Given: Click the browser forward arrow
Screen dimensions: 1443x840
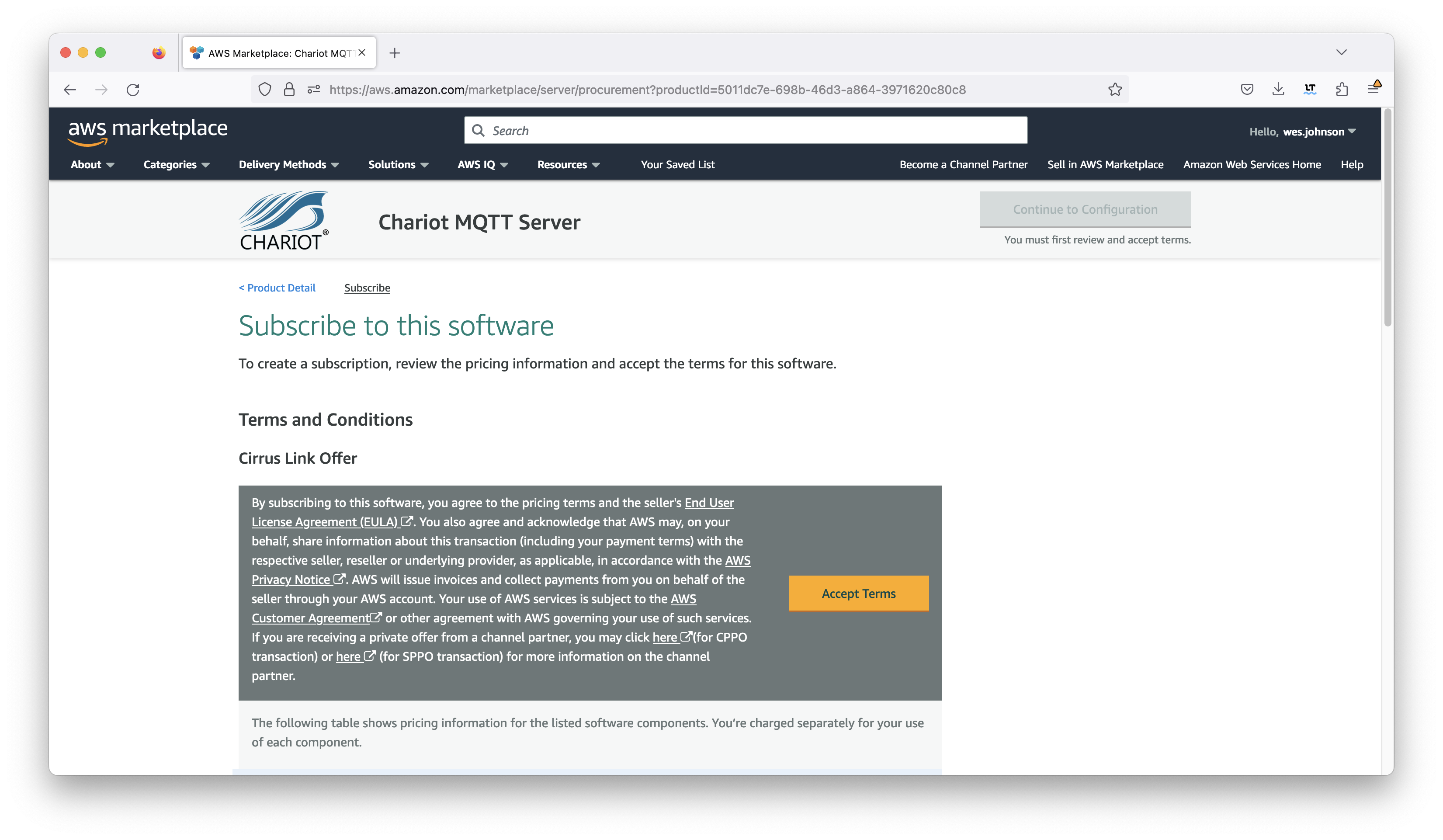Looking at the screenshot, I should click(x=101, y=89).
